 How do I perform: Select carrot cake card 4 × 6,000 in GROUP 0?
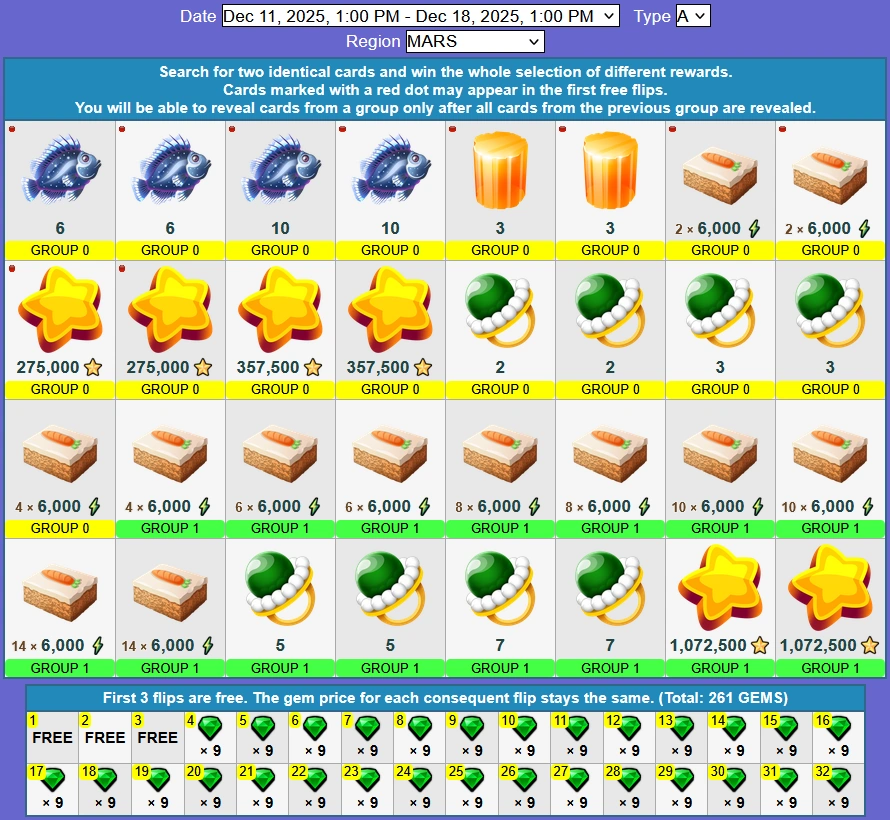[x=60, y=469]
